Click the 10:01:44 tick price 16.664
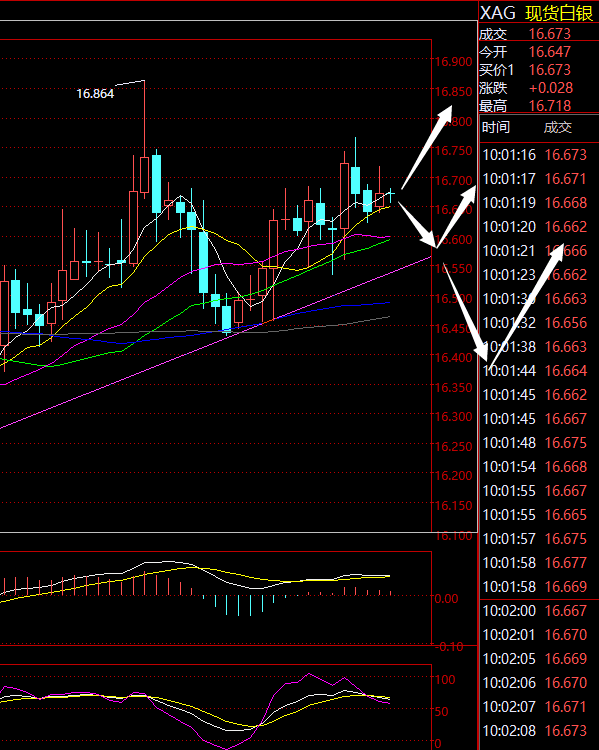Screen dimensions: 599x750 pyautogui.click(x=566, y=371)
